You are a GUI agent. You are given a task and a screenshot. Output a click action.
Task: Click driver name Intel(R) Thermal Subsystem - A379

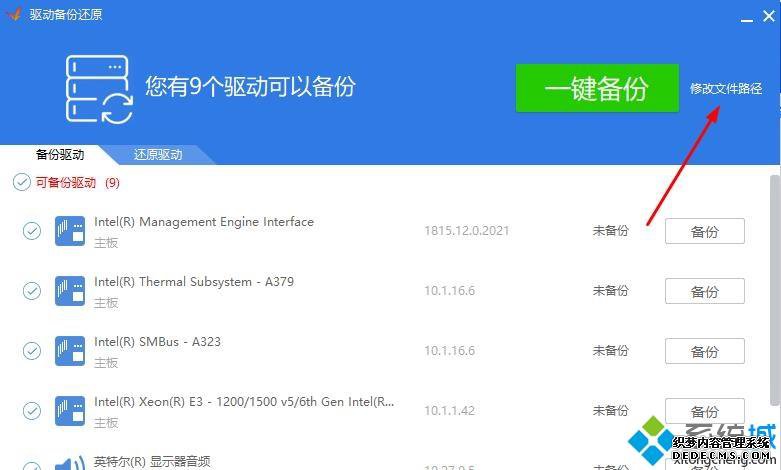pyautogui.click(x=194, y=282)
